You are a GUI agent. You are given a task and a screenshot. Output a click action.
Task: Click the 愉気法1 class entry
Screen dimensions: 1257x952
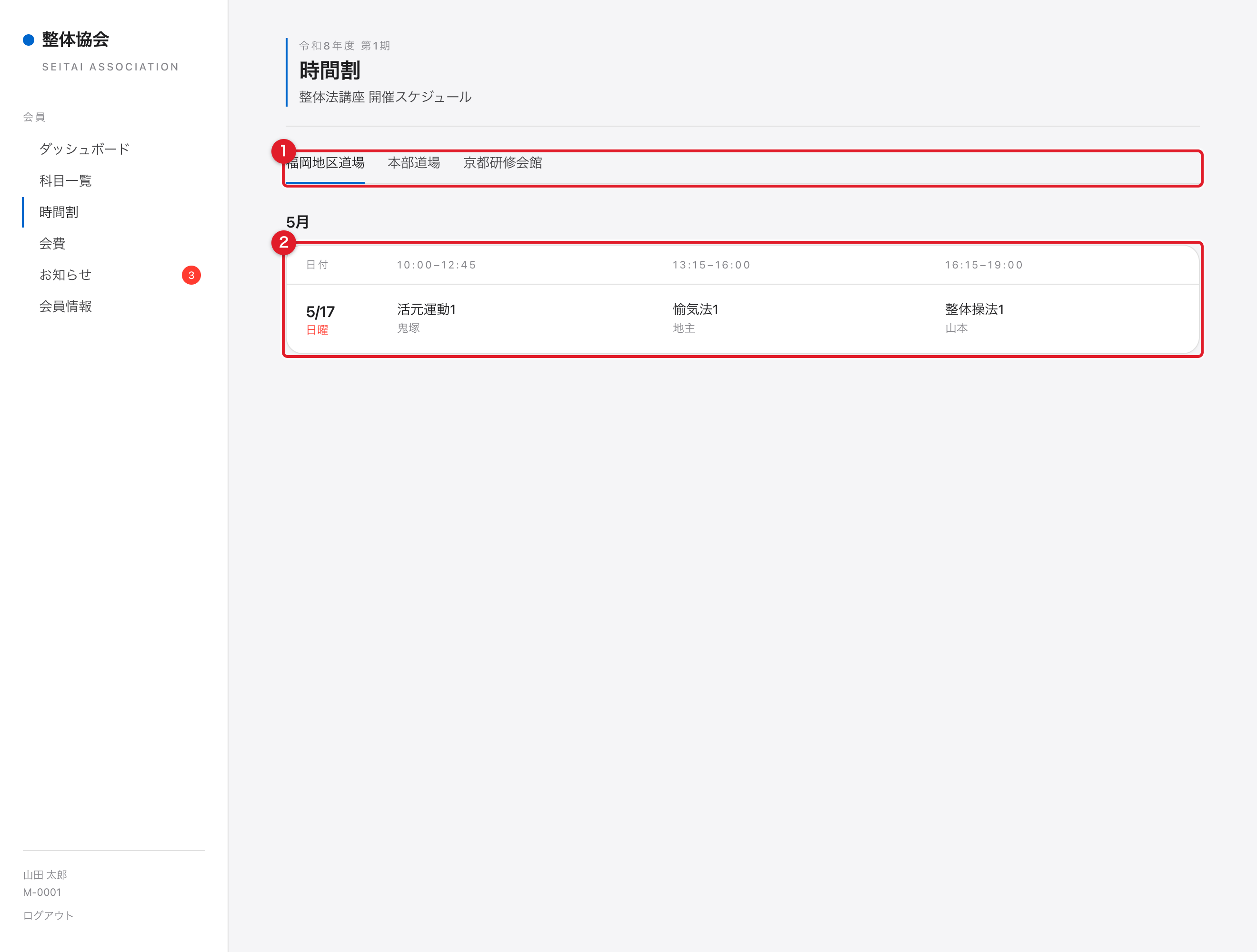point(696,309)
